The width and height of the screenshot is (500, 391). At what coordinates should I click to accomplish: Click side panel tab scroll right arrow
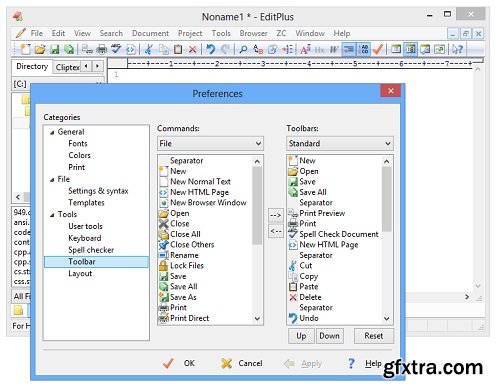97,66
